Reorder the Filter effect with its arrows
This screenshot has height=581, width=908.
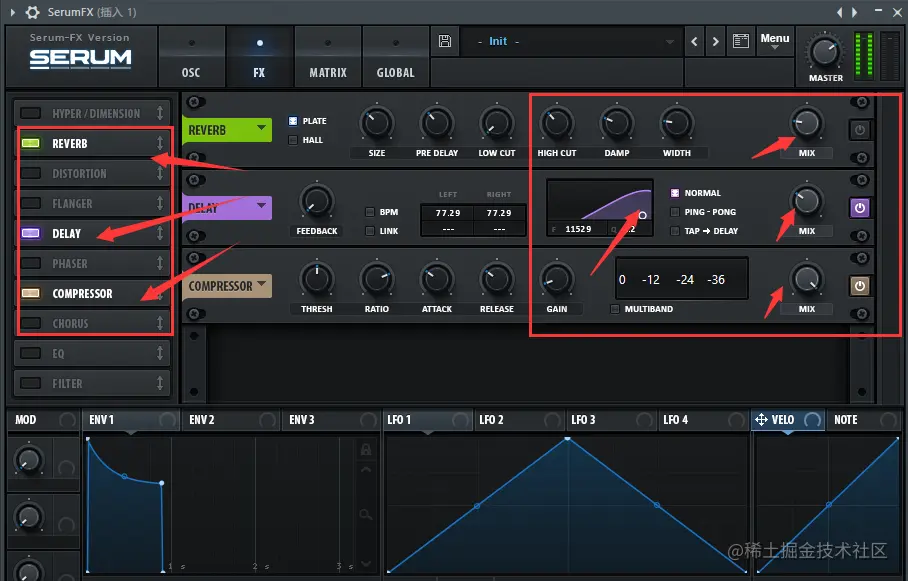point(160,383)
